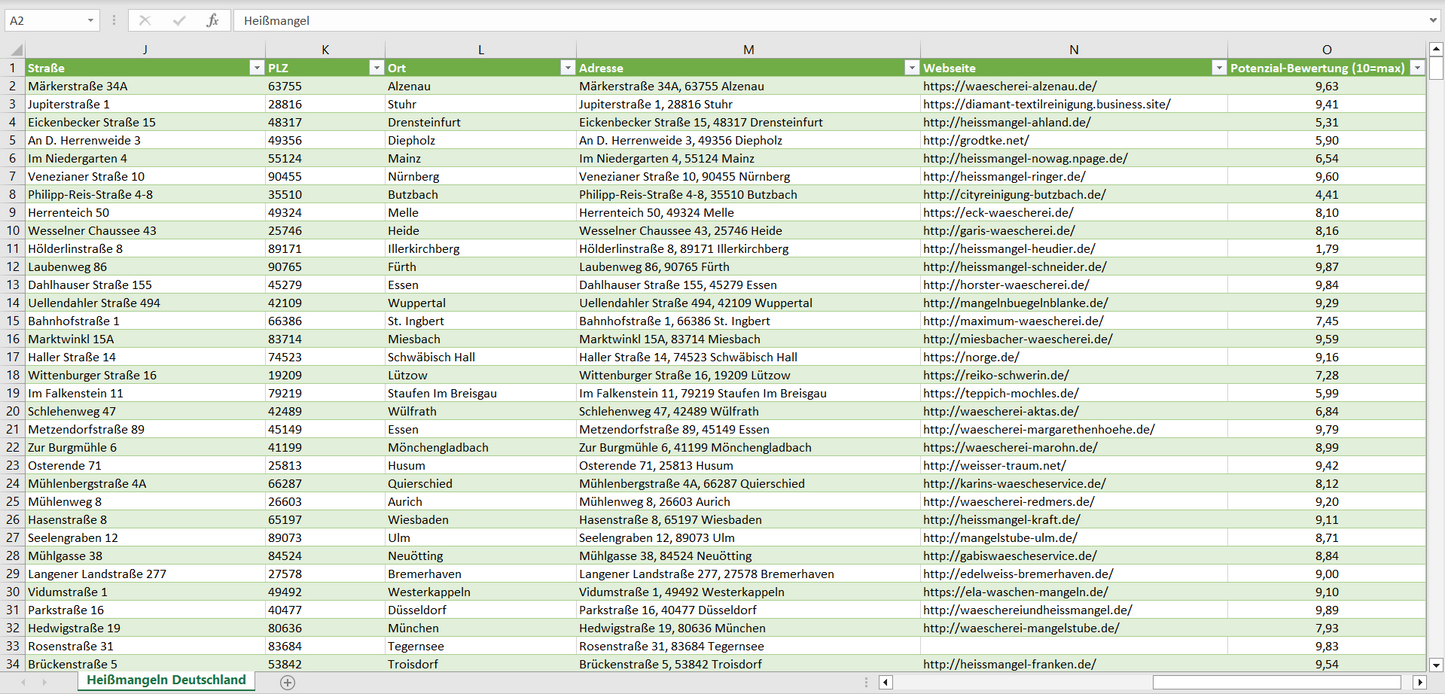Click the Cancel entry X icon
The image size is (1445, 694).
[145, 20]
